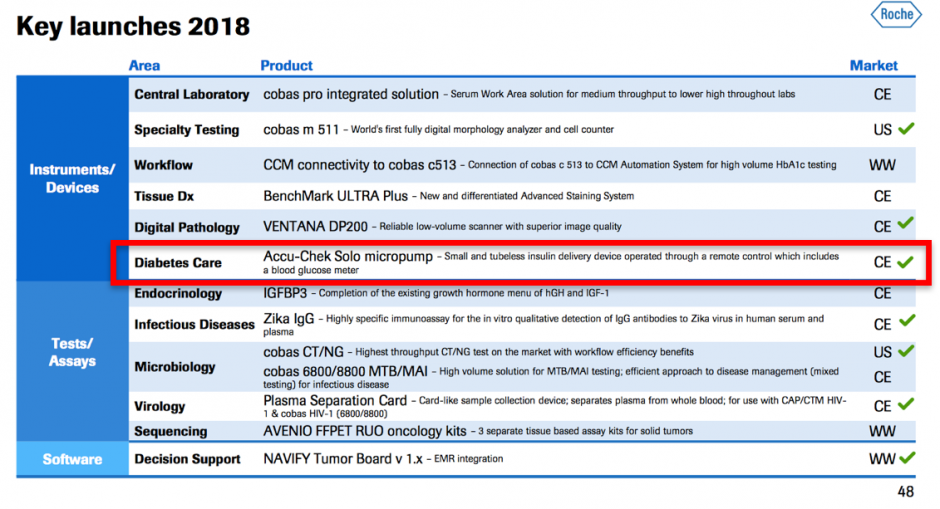Click the 'CE' market value for Central Laboratory
This screenshot has width=940, height=509.
pos(882,95)
